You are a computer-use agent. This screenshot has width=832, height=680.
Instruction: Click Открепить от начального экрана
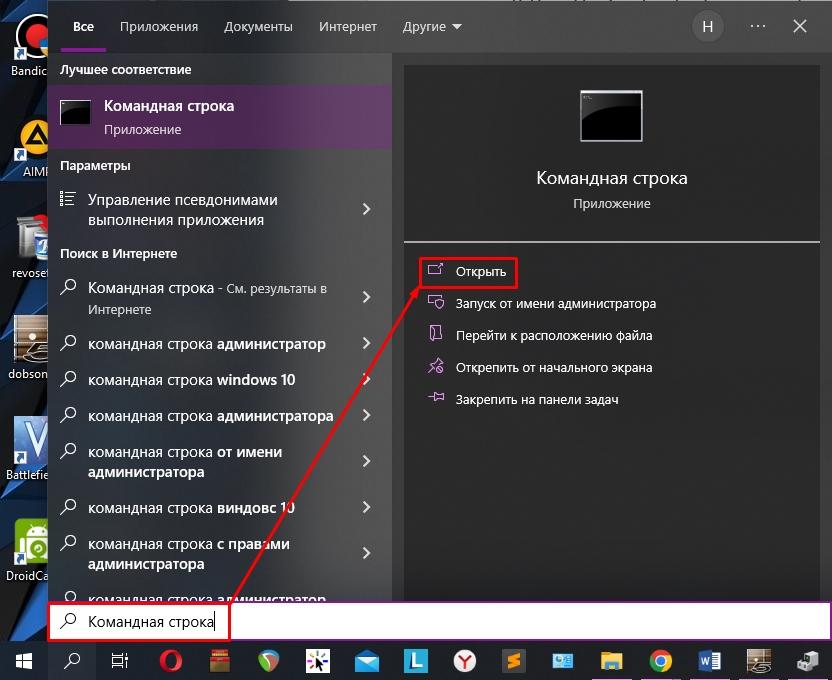tap(554, 367)
